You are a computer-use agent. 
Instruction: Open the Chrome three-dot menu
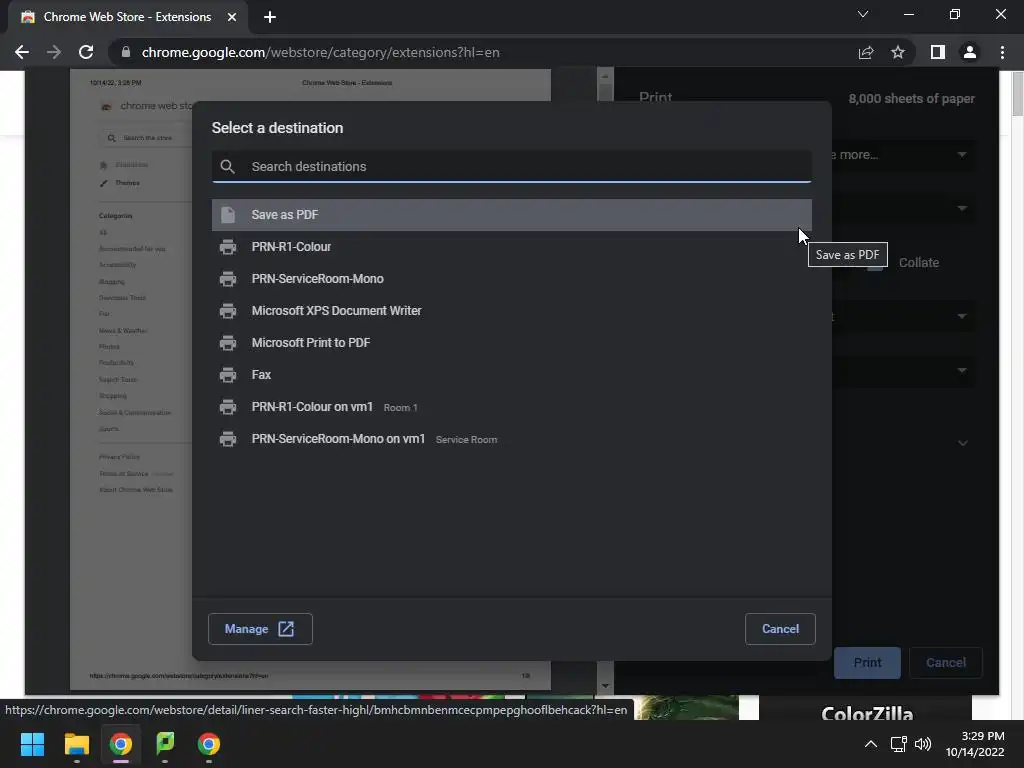click(1002, 52)
